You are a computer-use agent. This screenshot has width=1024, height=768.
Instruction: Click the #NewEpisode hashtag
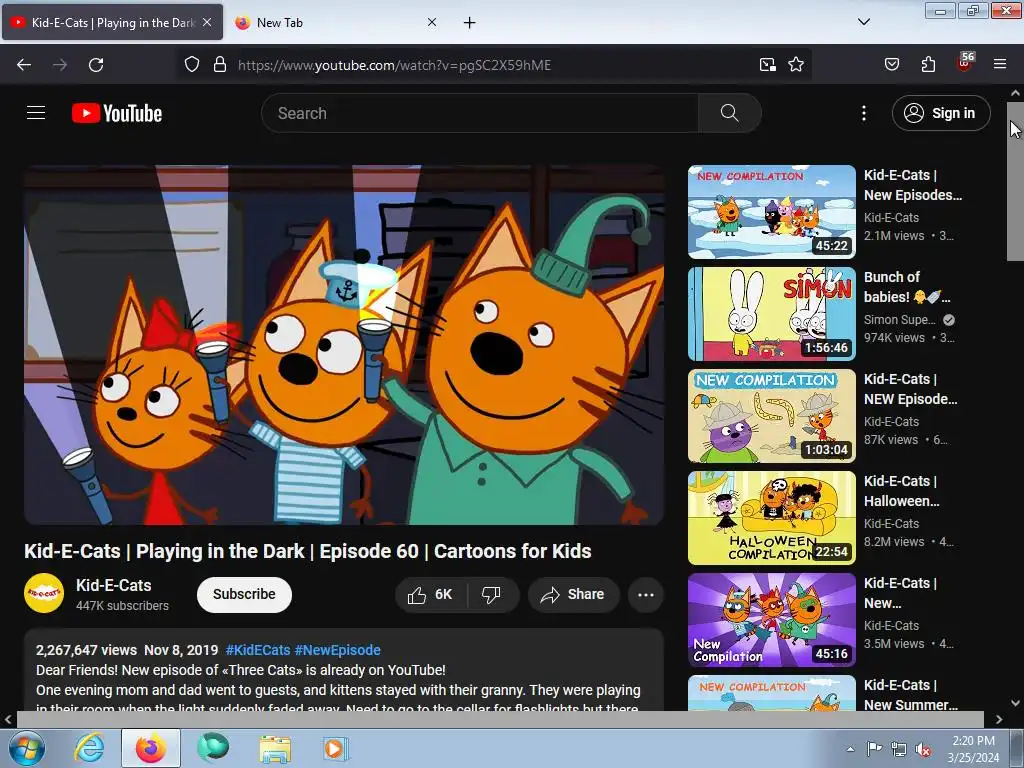338,650
